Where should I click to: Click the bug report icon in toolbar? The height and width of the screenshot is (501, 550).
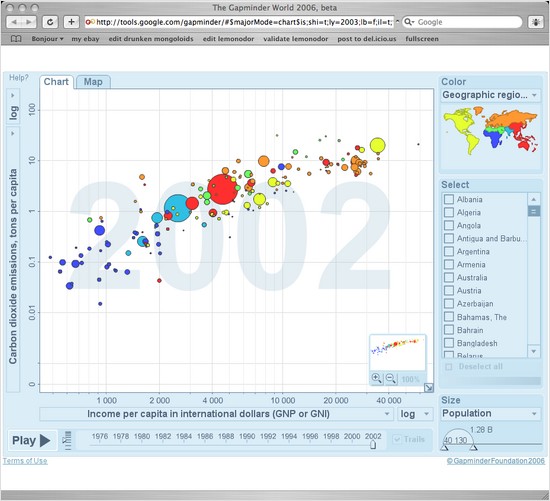(x=536, y=22)
